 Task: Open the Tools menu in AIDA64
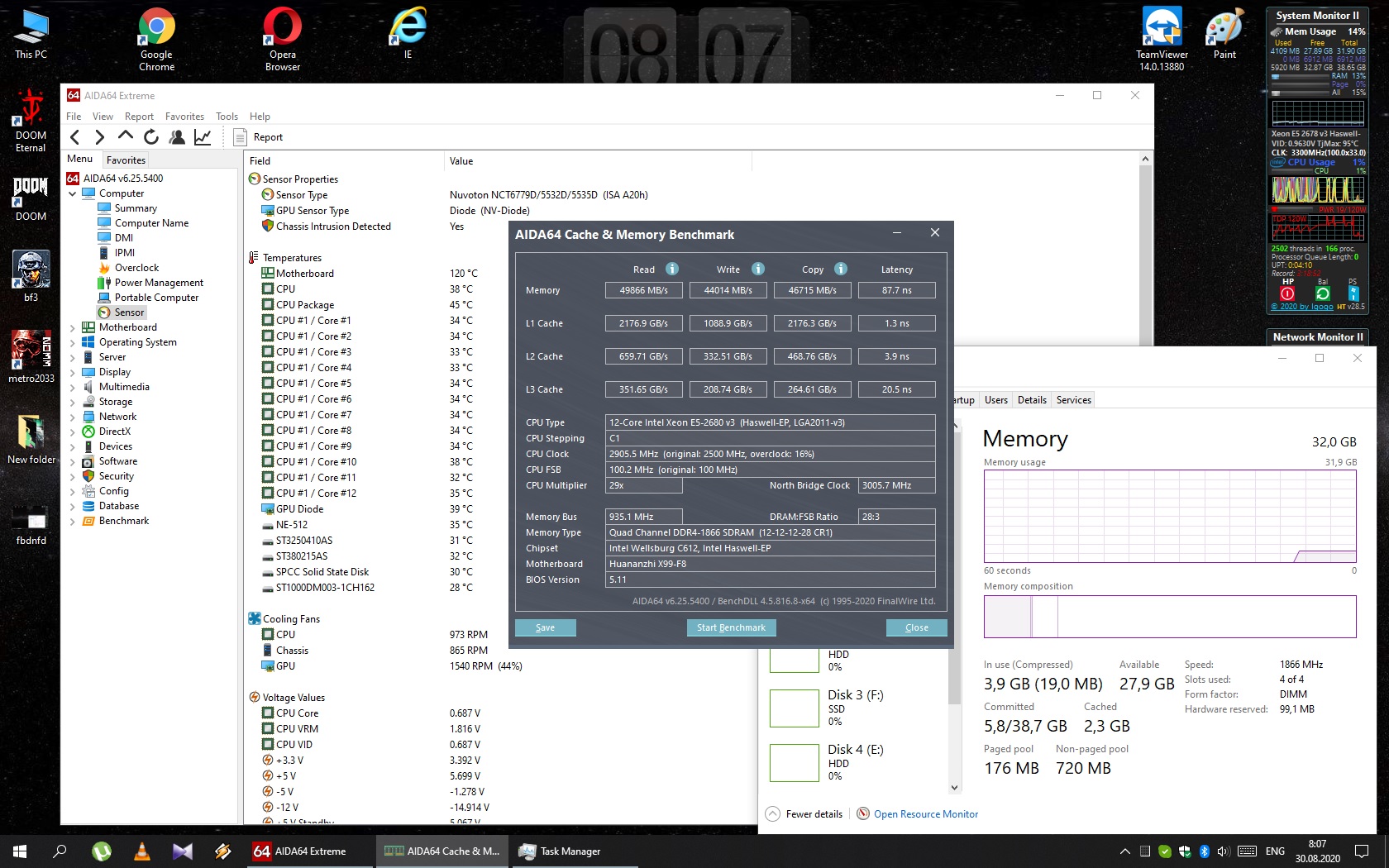(x=227, y=117)
